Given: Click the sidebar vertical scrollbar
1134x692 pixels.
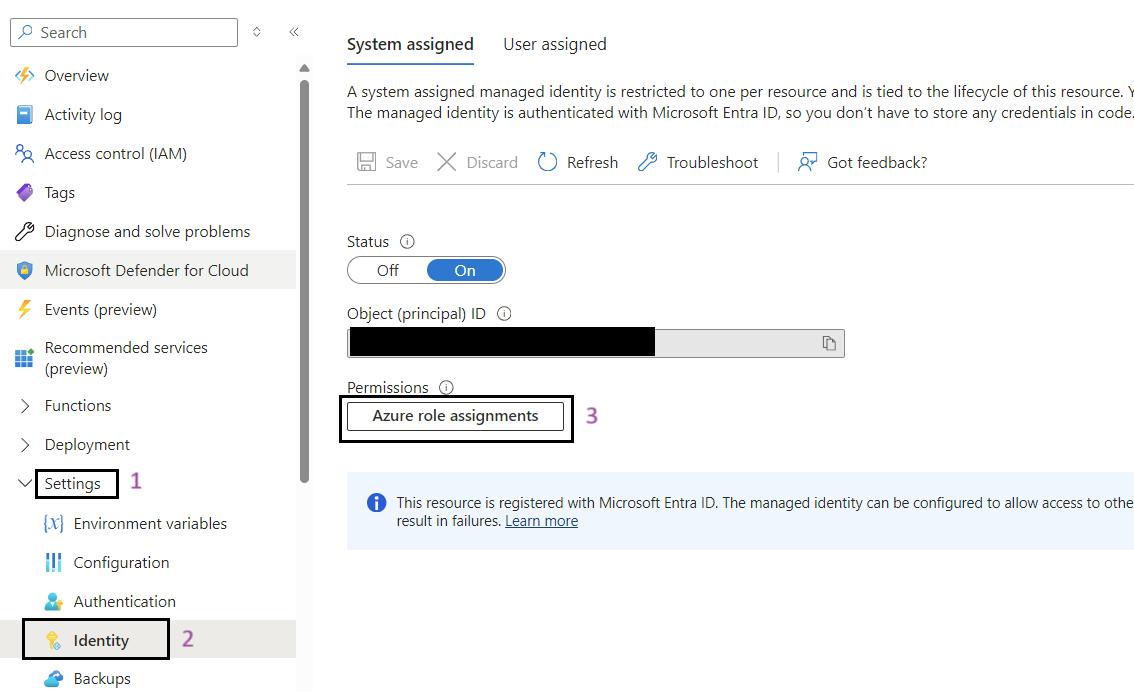Looking at the screenshot, I should tap(304, 280).
